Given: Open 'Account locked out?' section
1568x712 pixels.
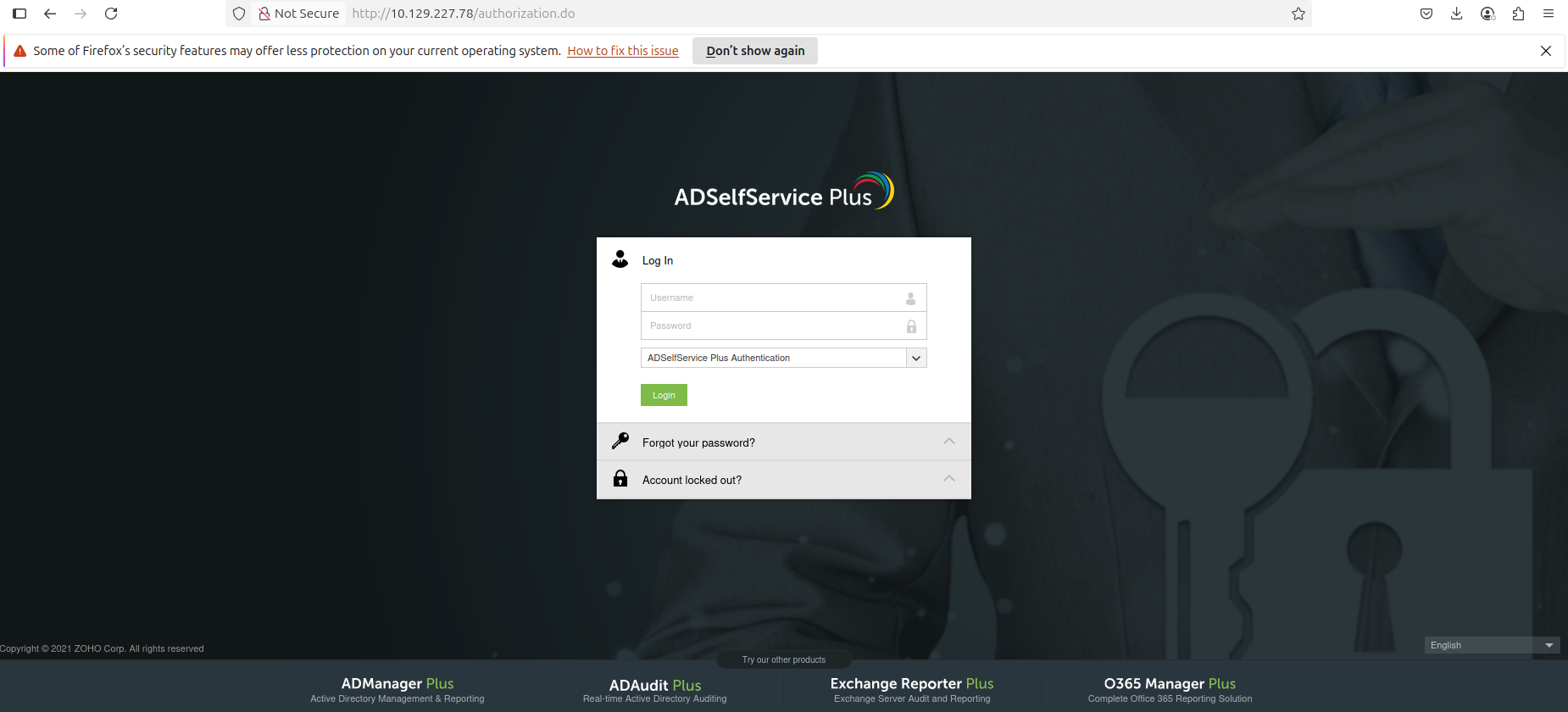Looking at the screenshot, I should click(784, 480).
